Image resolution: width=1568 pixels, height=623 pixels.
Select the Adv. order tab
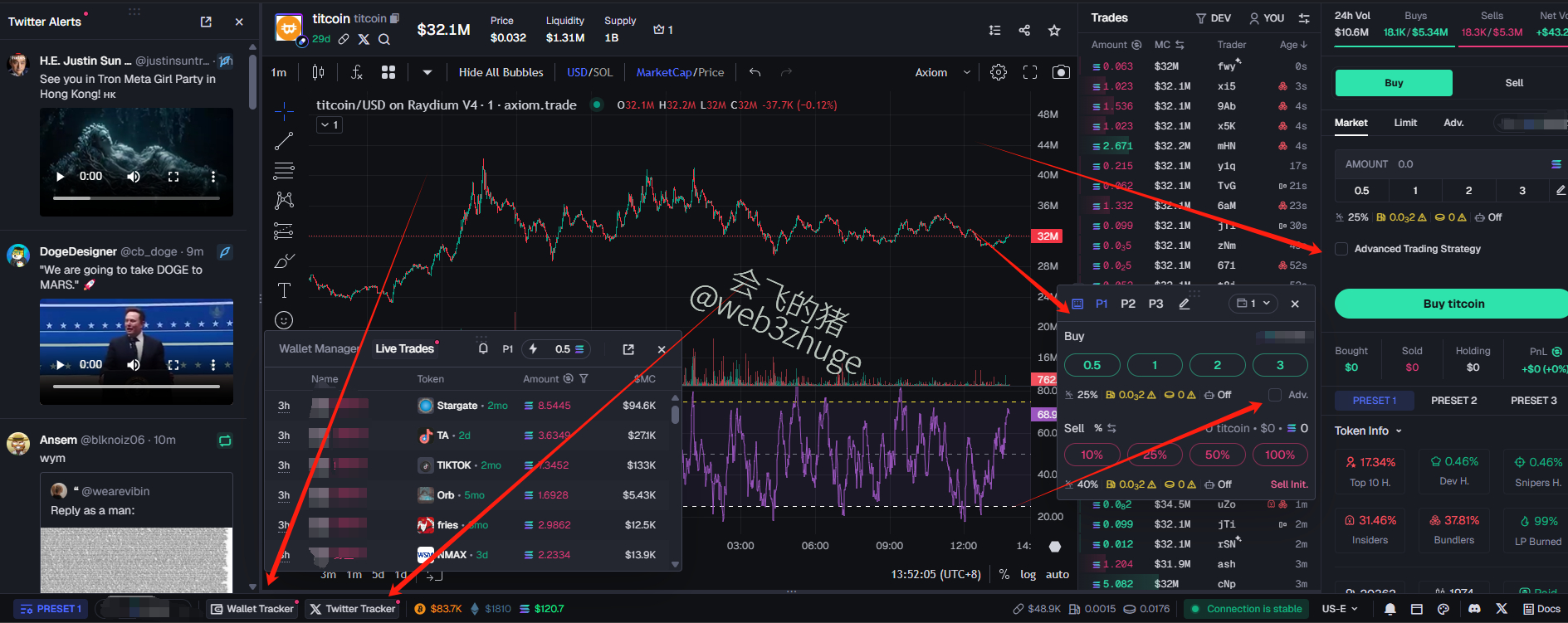[x=1453, y=123]
